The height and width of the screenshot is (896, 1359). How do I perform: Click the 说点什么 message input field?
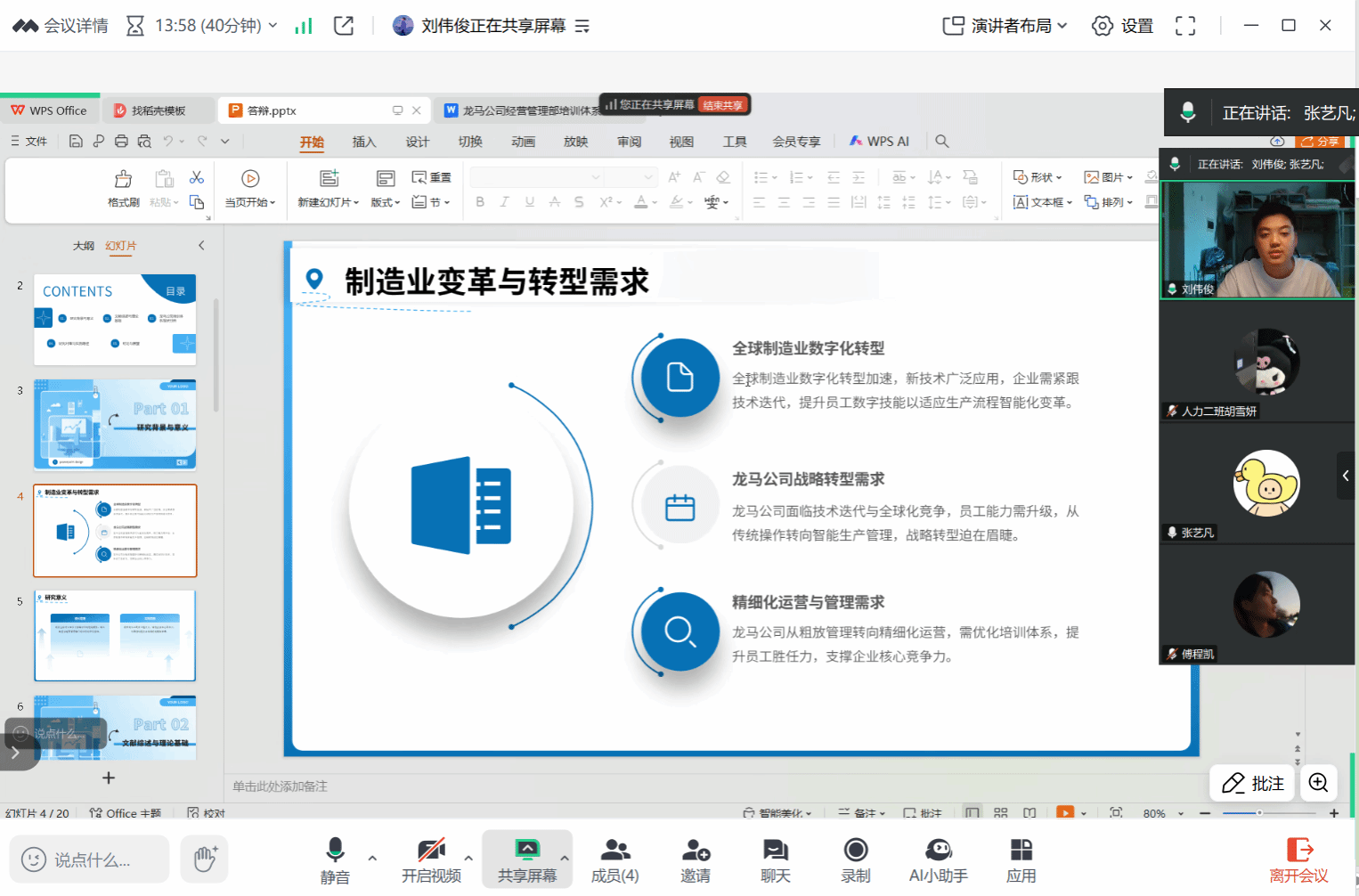click(91, 859)
